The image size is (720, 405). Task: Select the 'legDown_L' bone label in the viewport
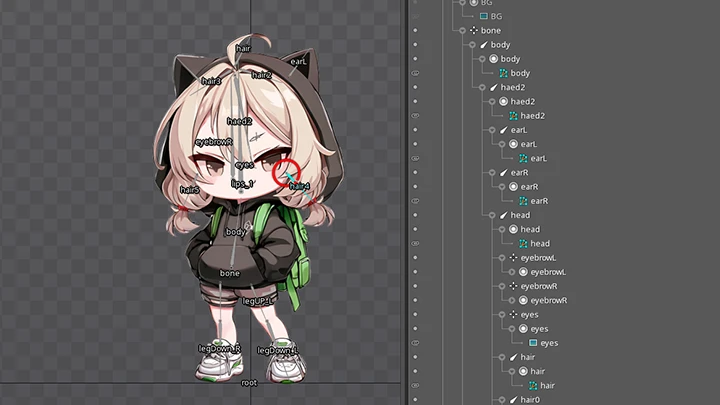click(277, 351)
